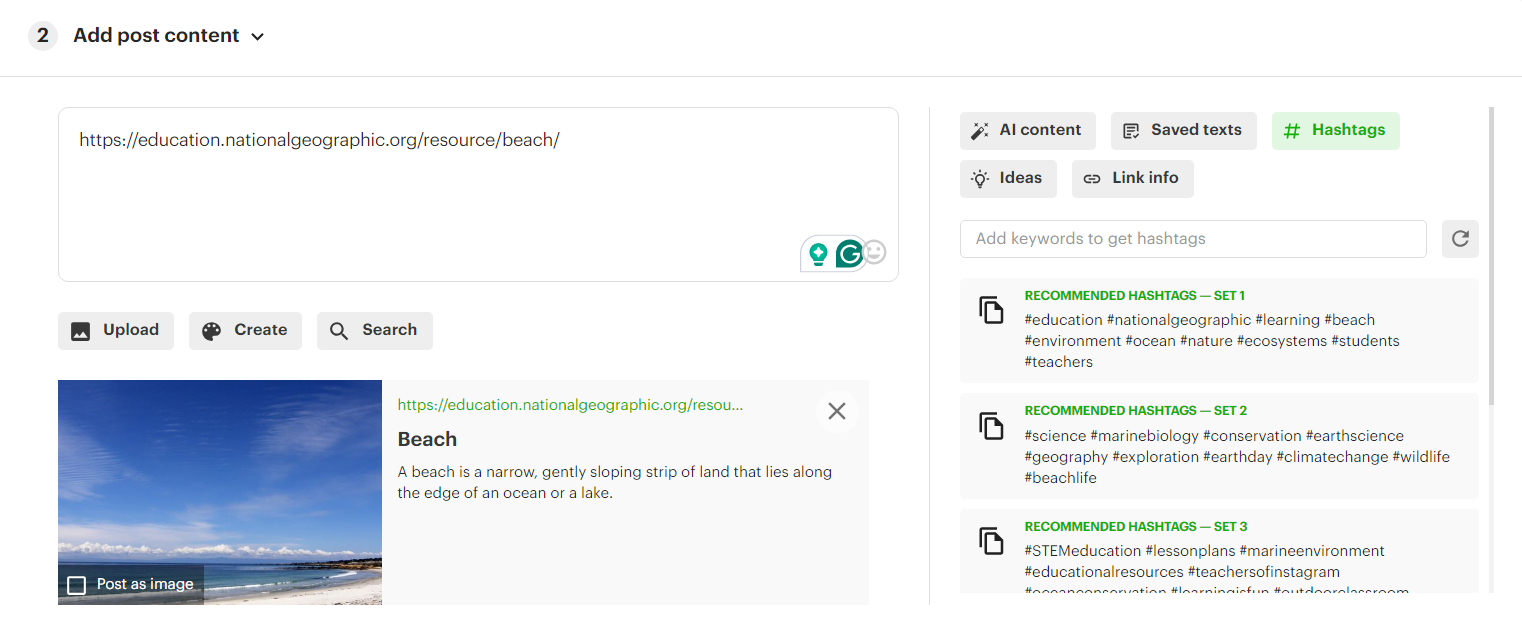
Task: Open the emoji picker in post editor
Action: [x=875, y=253]
